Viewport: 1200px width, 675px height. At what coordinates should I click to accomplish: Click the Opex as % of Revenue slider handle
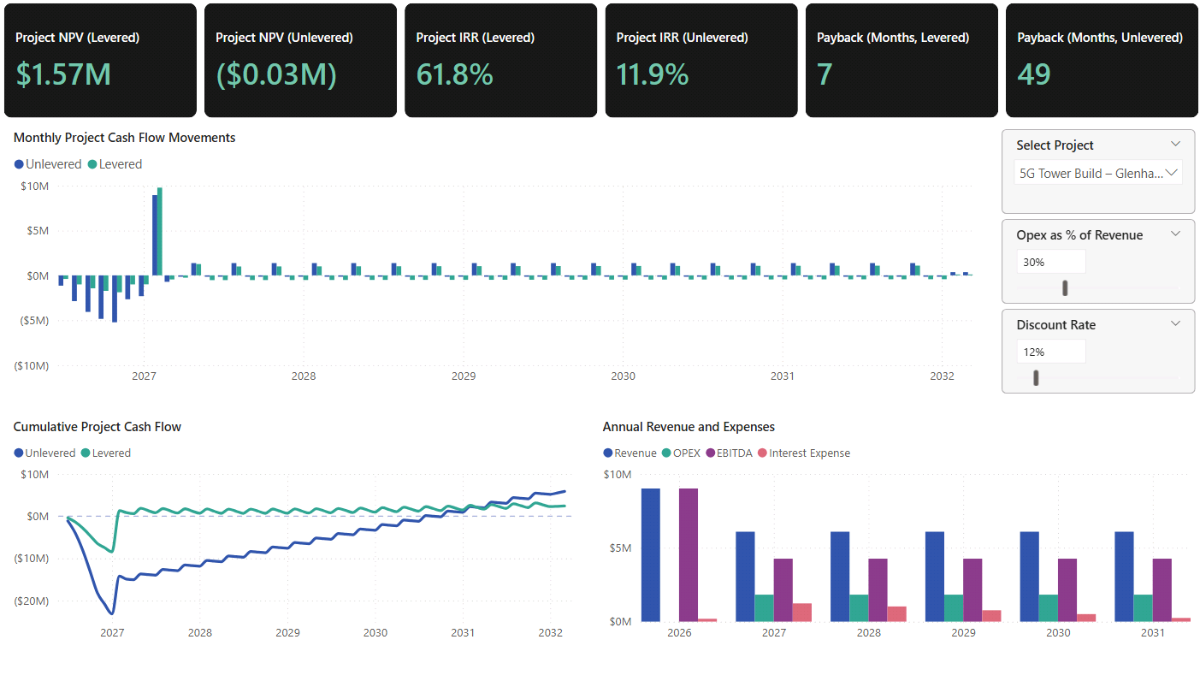1065,288
